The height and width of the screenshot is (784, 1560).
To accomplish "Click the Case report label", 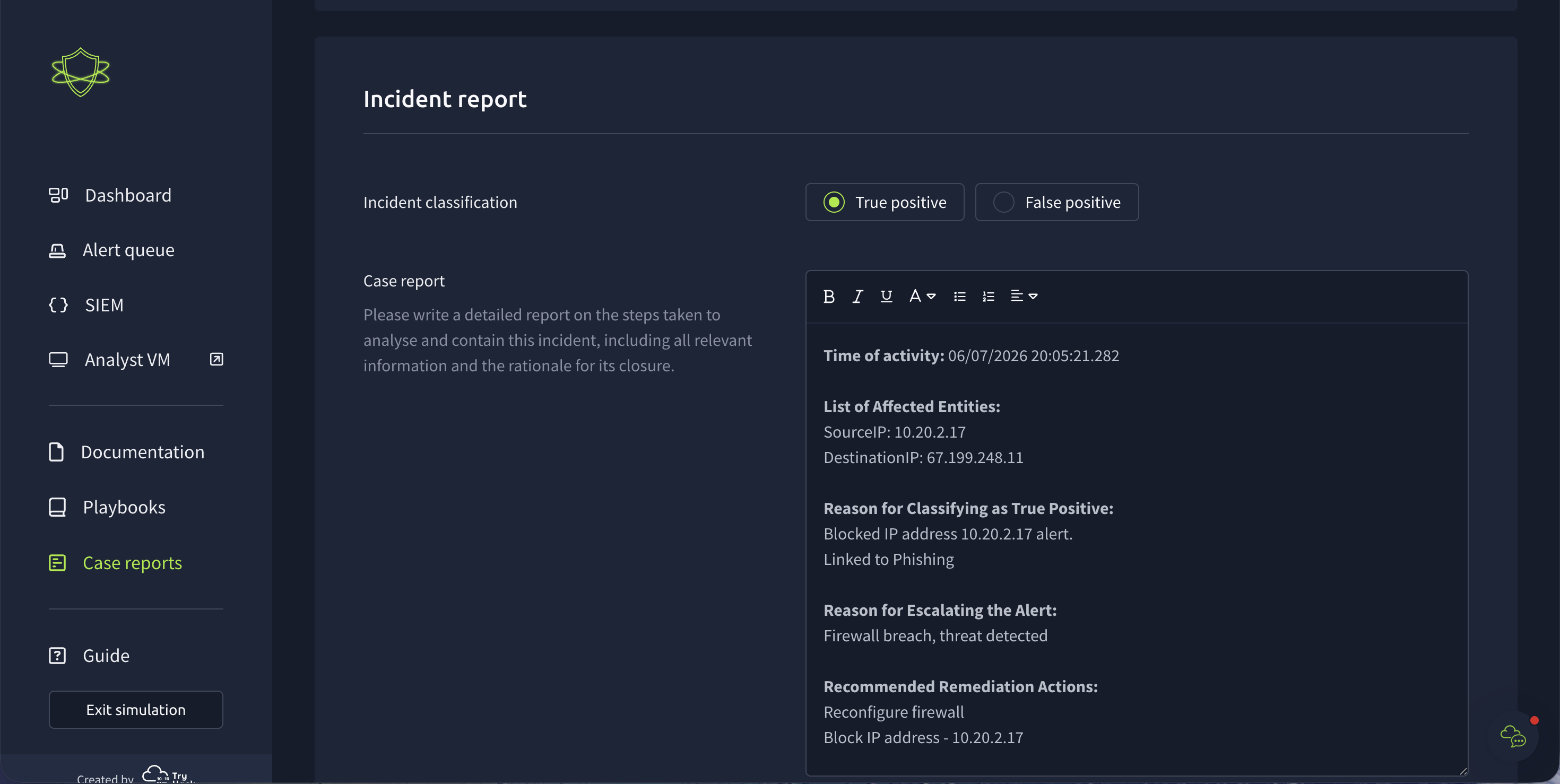I will 404,281.
